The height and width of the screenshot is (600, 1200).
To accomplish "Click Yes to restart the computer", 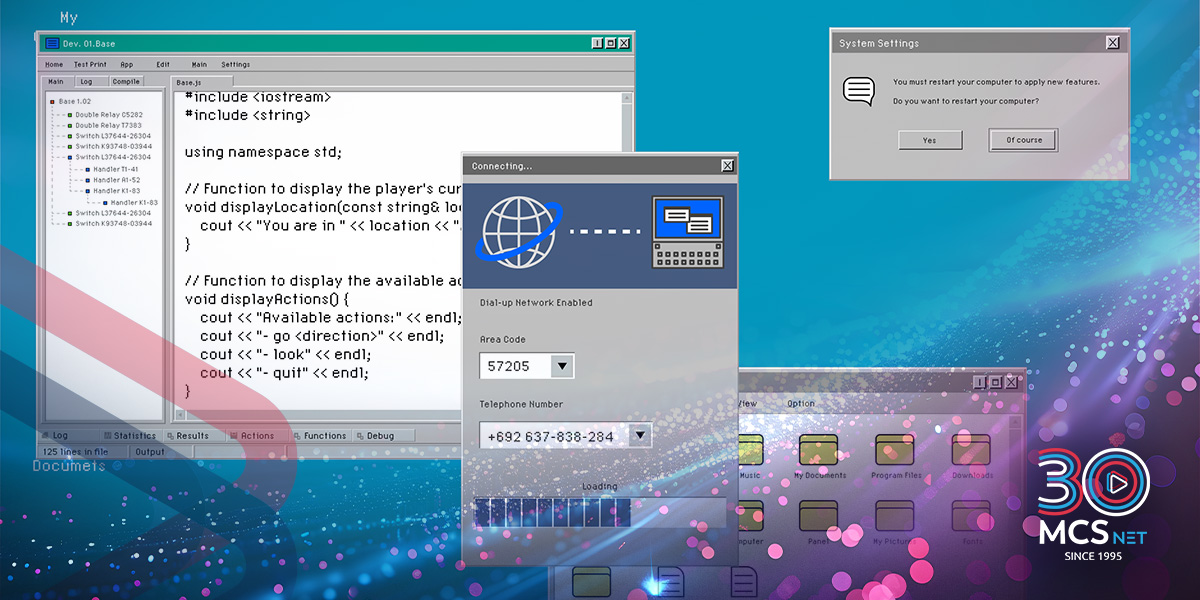I will coord(929,140).
